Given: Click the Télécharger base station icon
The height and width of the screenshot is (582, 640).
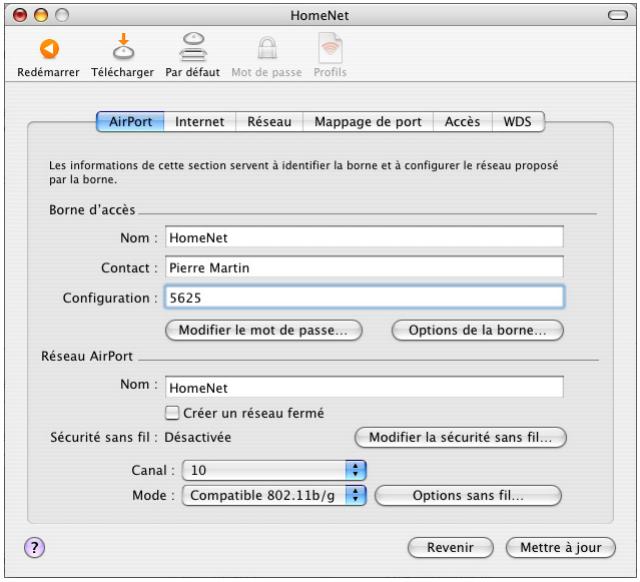Looking at the screenshot, I should [123, 47].
